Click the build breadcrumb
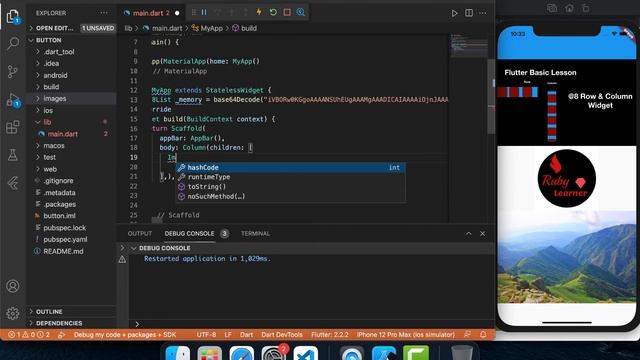Image resolution: width=640 pixels, height=360 pixels. [x=244, y=28]
